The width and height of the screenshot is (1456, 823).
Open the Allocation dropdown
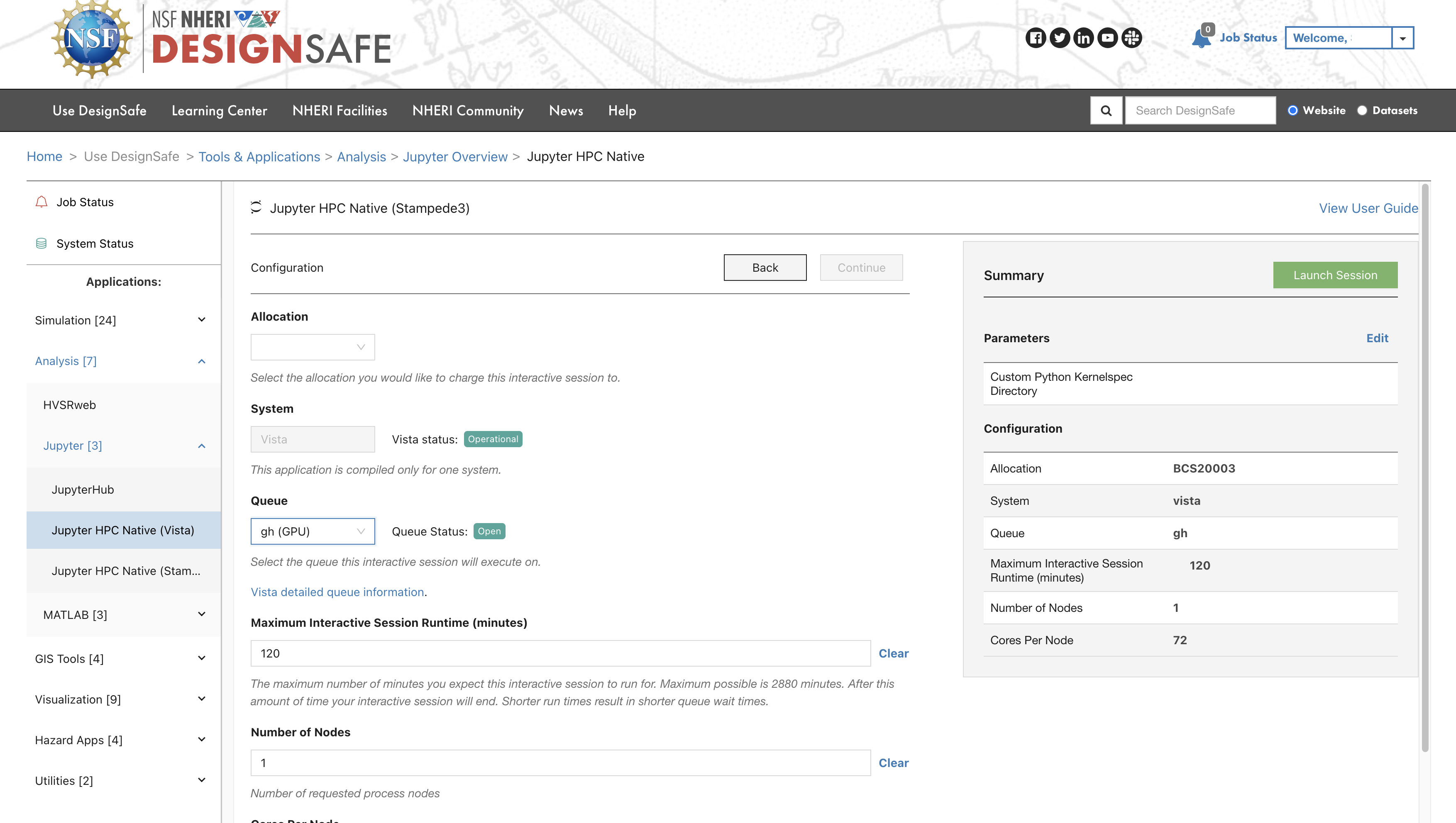312,346
